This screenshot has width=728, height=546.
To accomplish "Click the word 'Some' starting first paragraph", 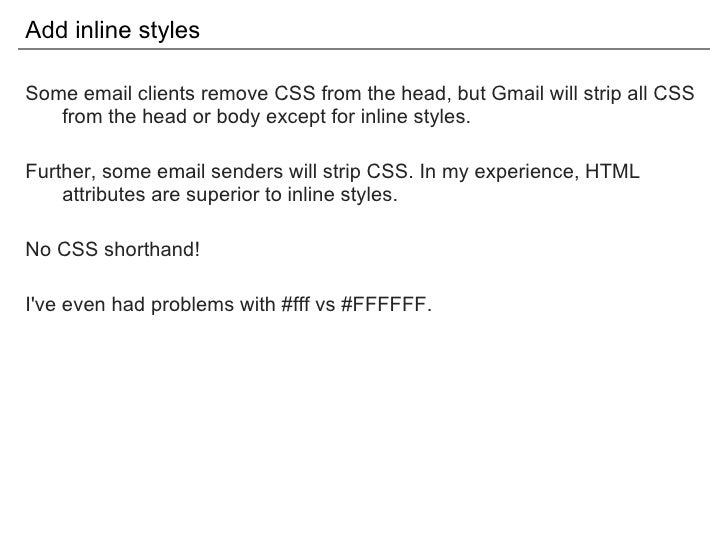I will 52,93.
